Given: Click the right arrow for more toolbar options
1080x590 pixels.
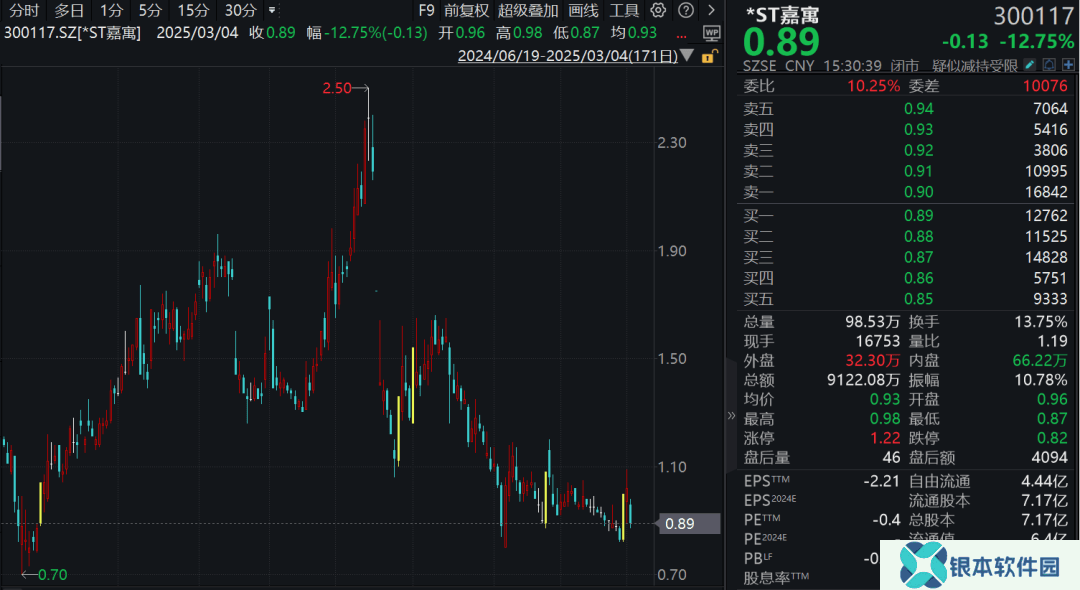Looking at the screenshot, I should pyautogui.click(x=712, y=10).
